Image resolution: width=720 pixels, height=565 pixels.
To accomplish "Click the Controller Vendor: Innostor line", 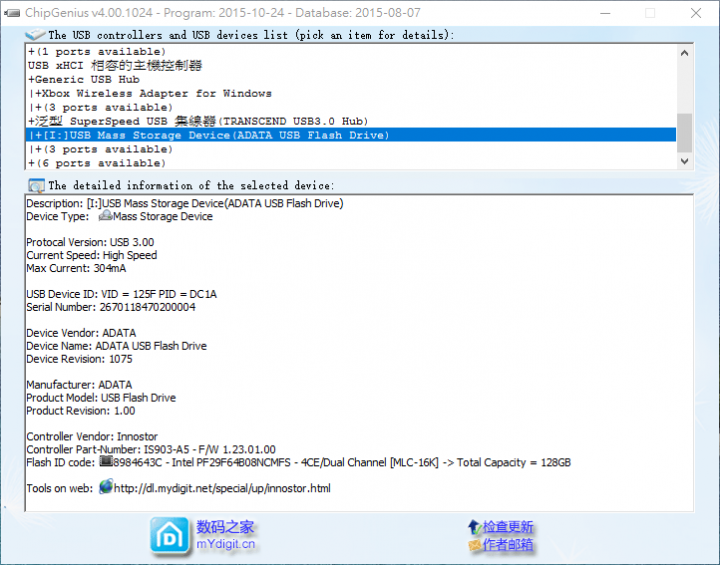I will [92, 436].
